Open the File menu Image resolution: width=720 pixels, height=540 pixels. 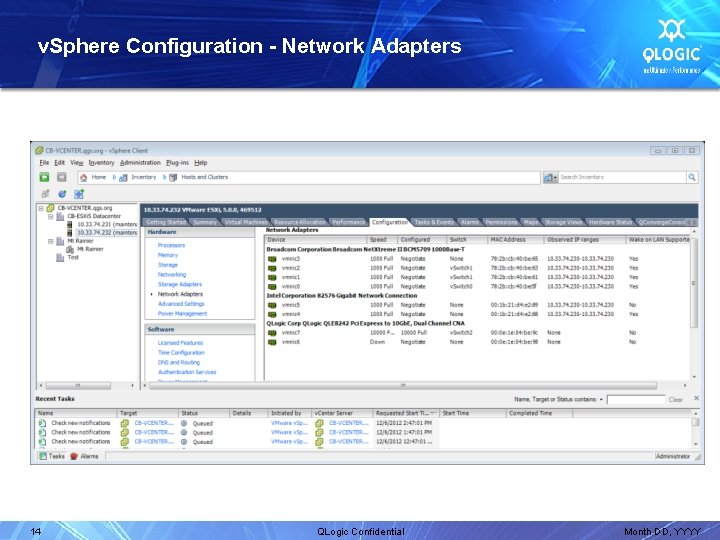tap(44, 163)
